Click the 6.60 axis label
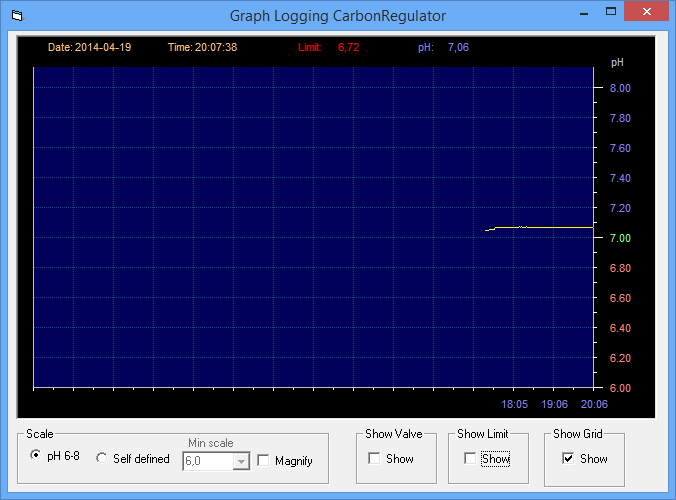676x500 pixels. coord(620,298)
